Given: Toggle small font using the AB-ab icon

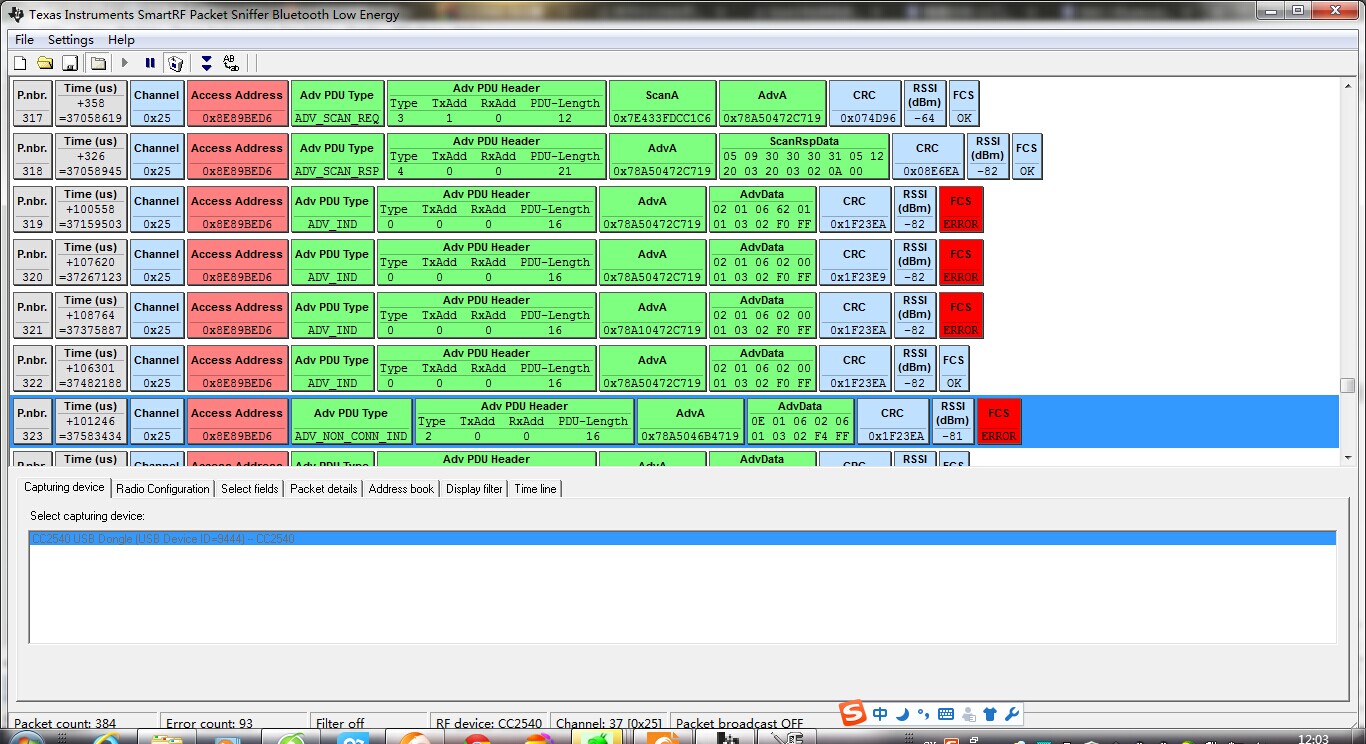Looking at the screenshot, I should click(x=231, y=63).
